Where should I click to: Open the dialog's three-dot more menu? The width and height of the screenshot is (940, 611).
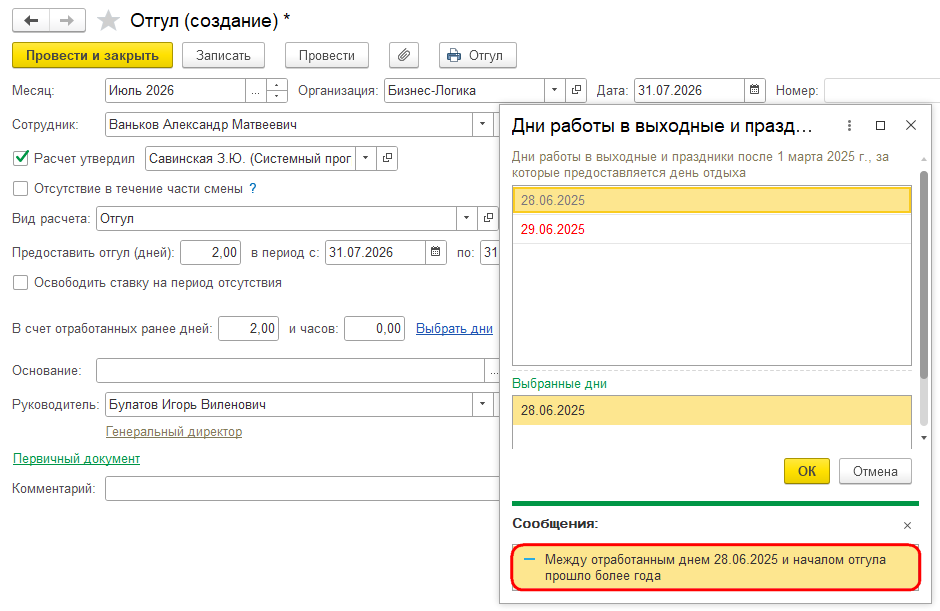pyautogui.click(x=849, y=125)
